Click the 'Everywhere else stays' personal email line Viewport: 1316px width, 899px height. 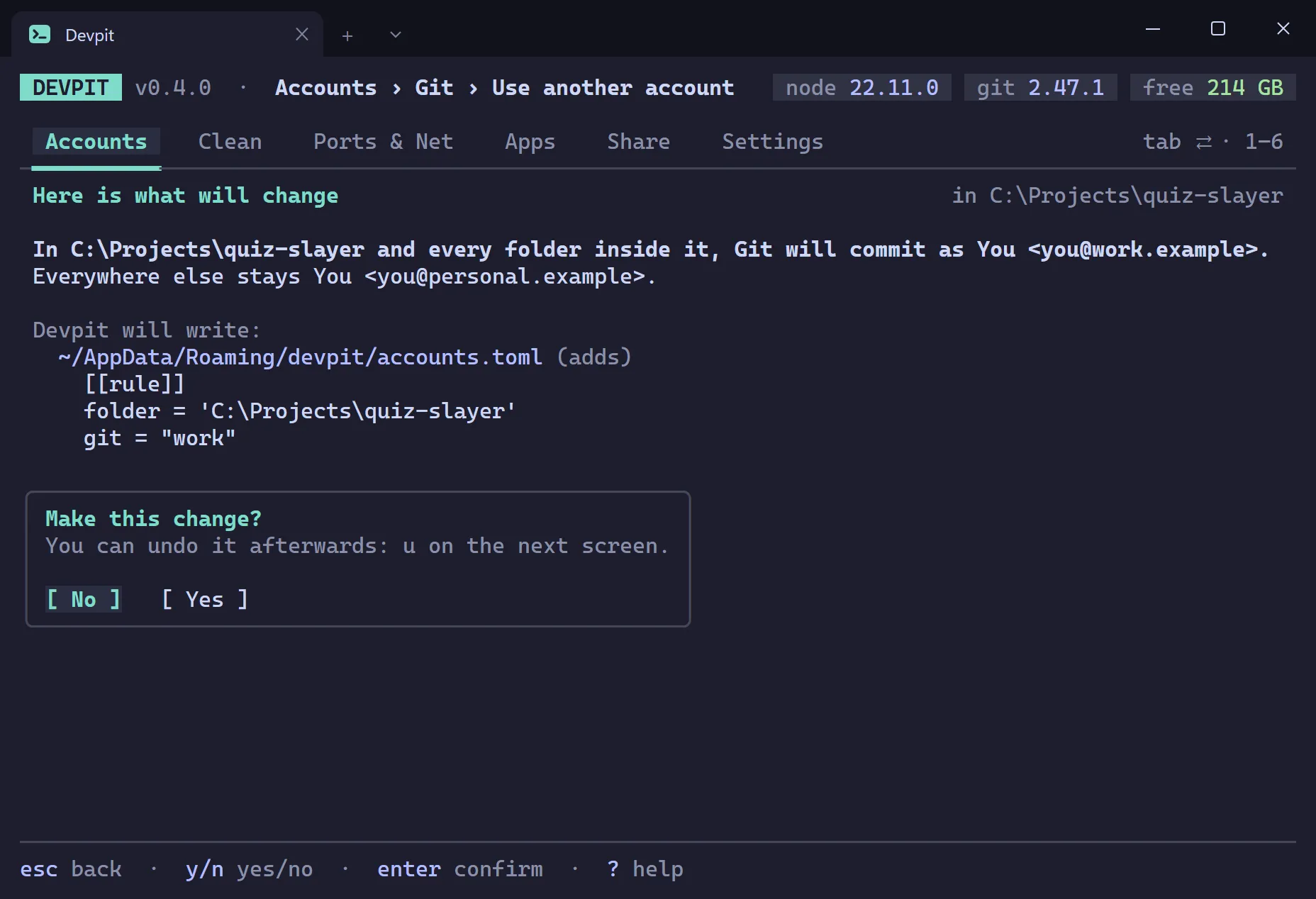(345, 276)
